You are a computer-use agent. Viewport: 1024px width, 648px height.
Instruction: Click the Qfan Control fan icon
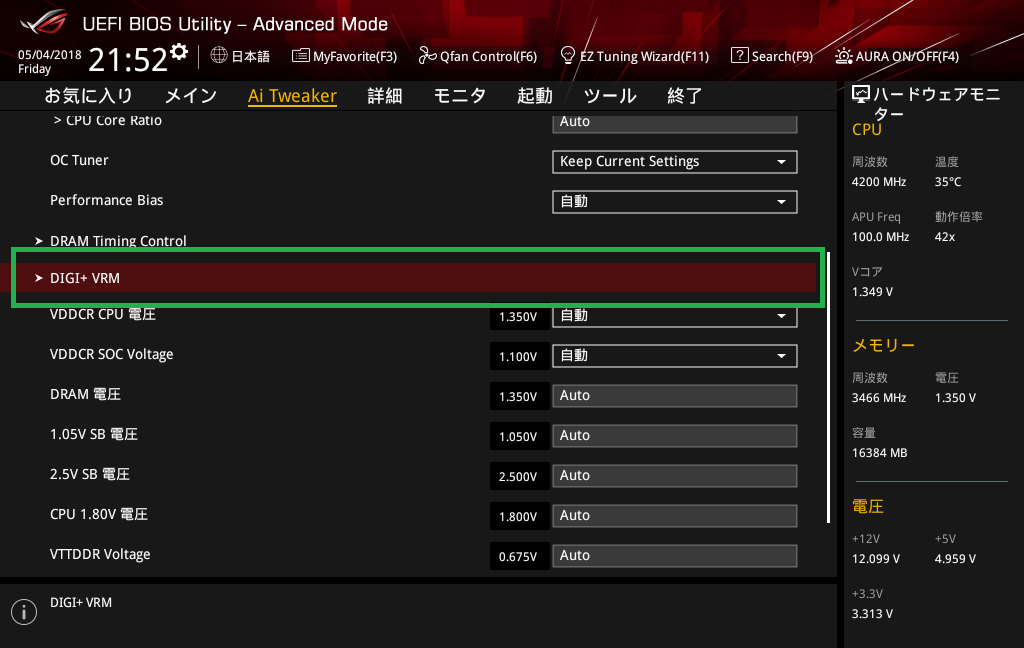coord(427,56)
